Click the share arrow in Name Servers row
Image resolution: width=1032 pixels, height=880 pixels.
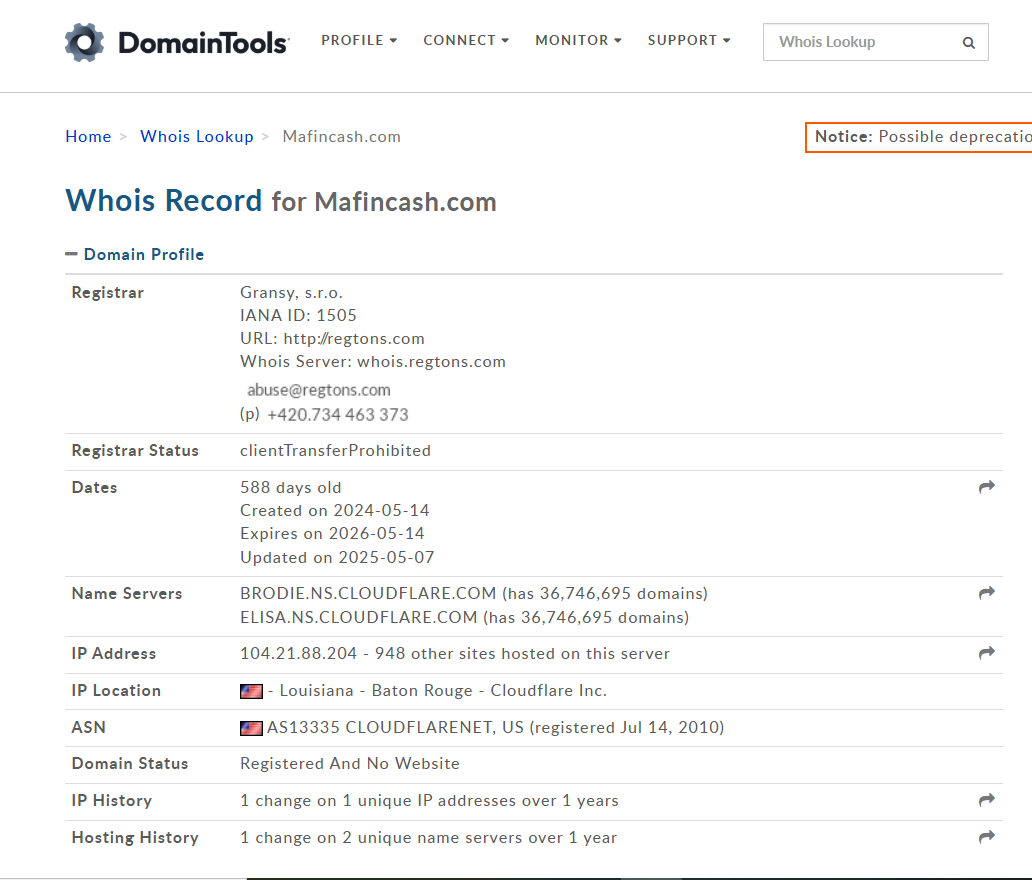(987, 593)
